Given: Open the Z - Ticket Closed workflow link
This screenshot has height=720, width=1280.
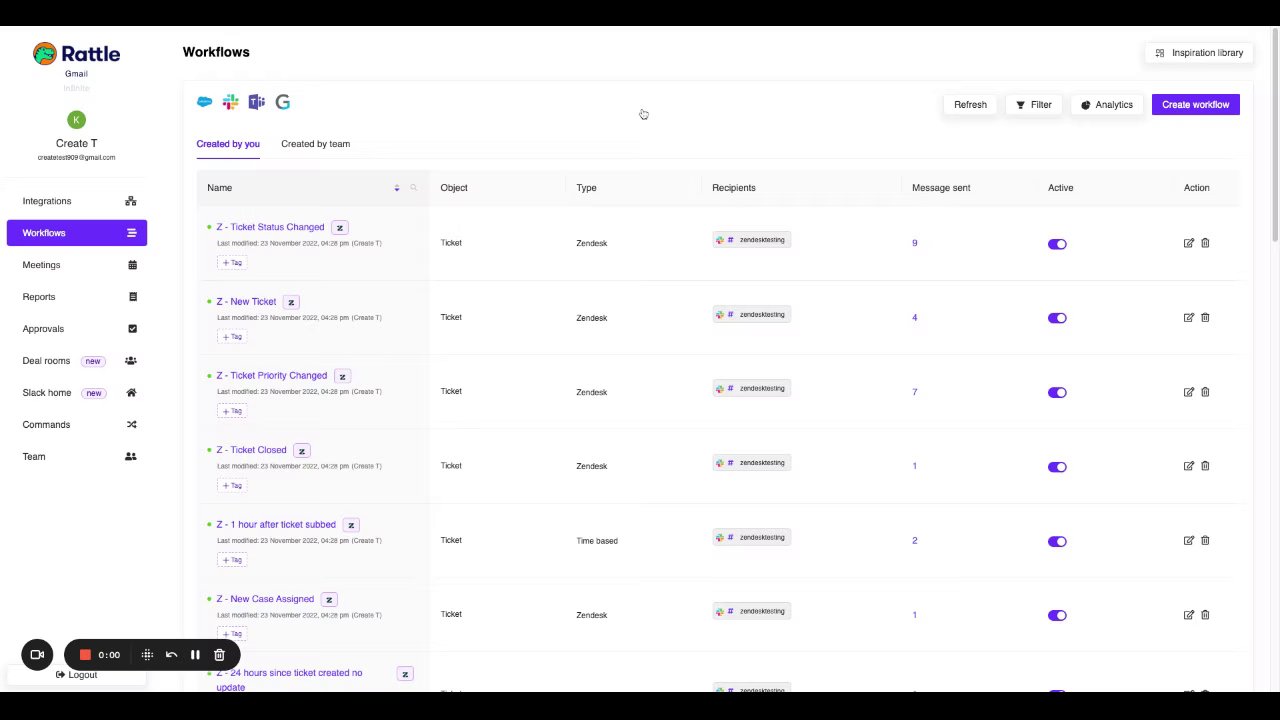Looking at the screenshot, I should (251, 450).
